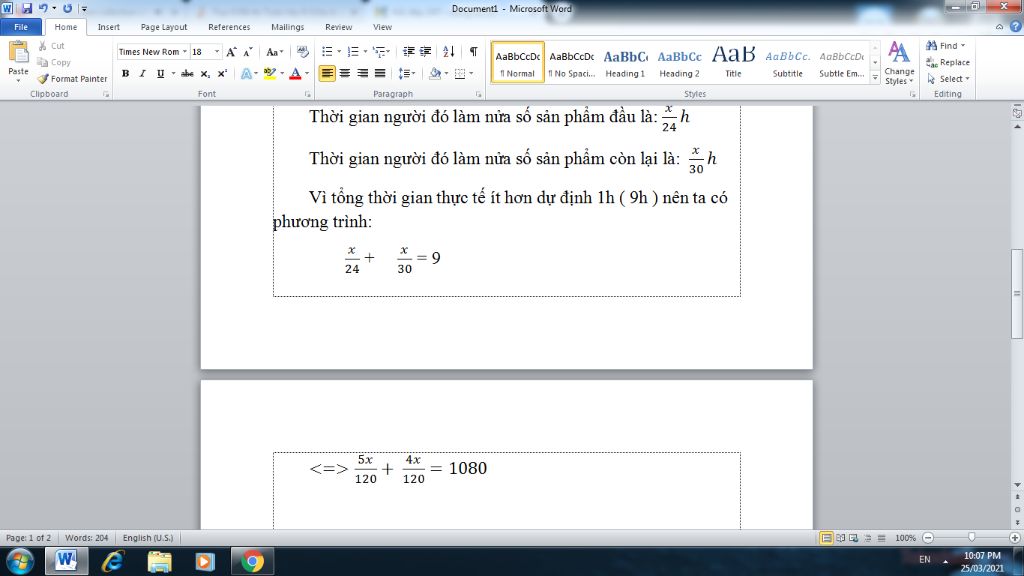Toggle superscript formatting
The image size is (1024, 576).
(x=222, y=73)
